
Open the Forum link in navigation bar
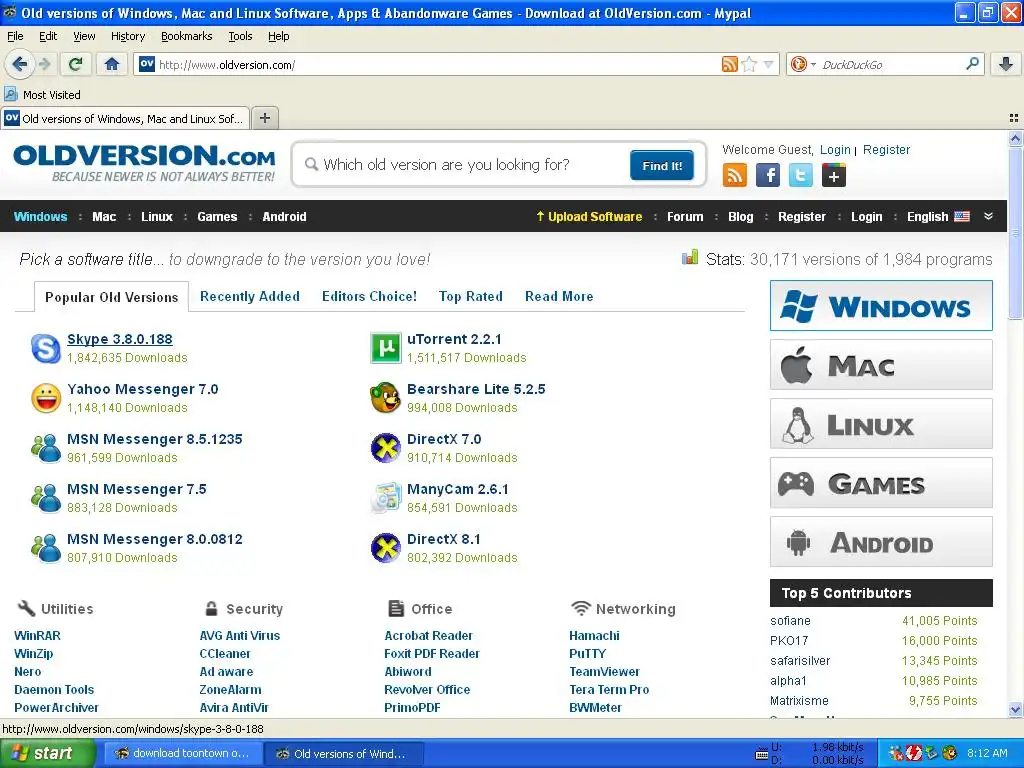(685, 217)
